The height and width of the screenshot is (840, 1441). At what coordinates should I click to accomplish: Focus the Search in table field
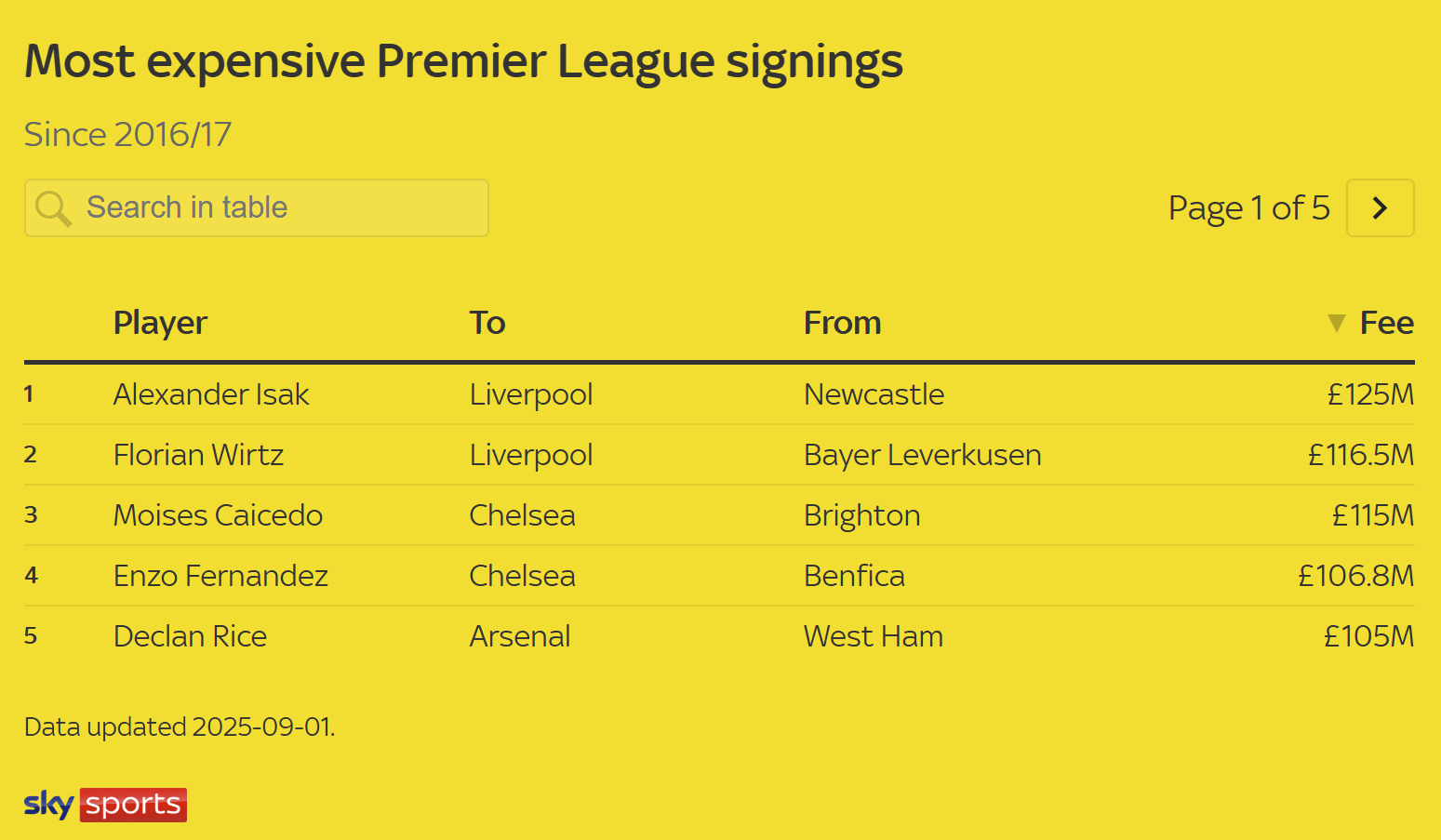click(x=257, y=208)
